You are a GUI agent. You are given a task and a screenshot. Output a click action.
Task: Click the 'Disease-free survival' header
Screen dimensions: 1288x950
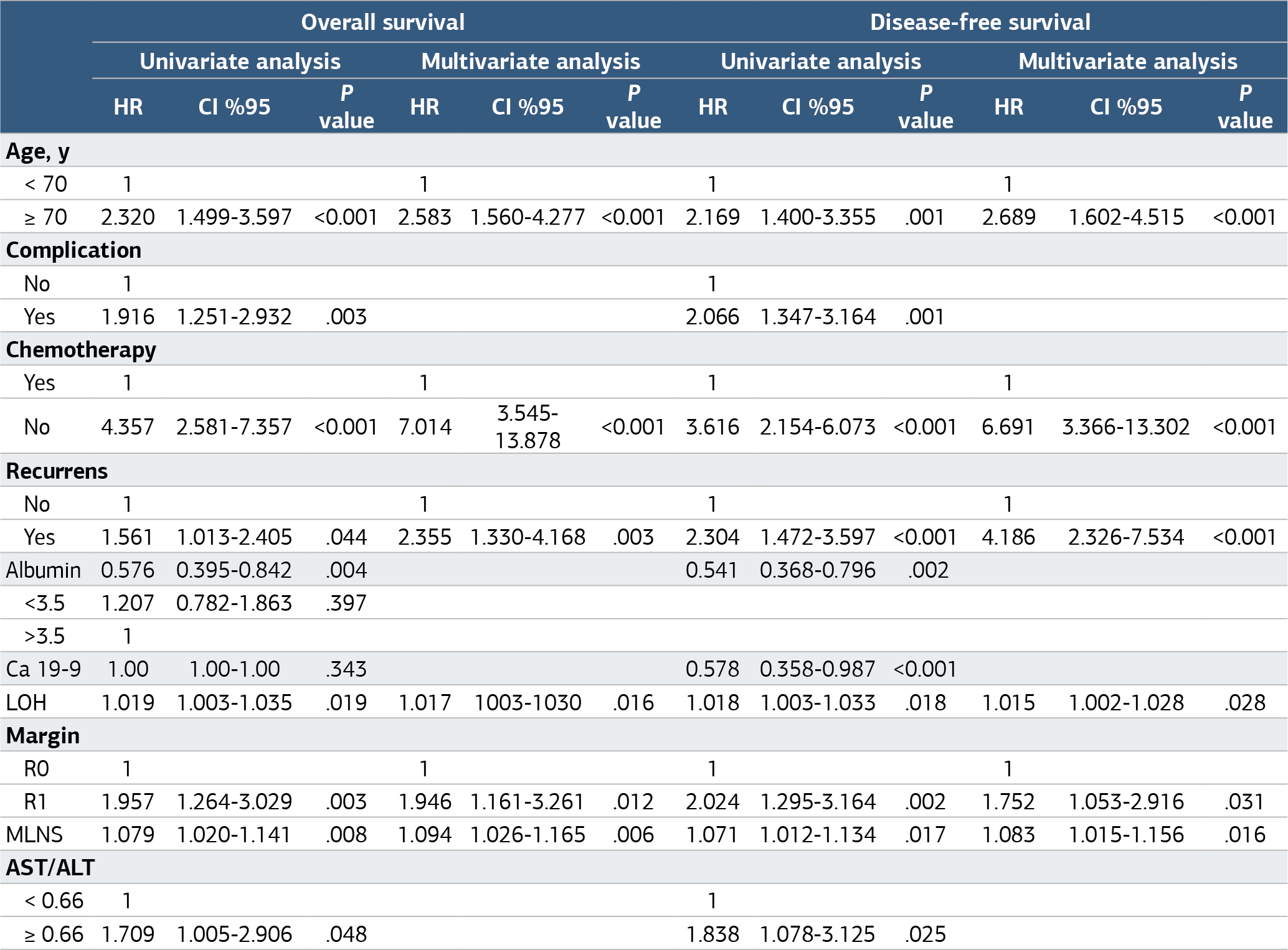(x=980, y=22)
